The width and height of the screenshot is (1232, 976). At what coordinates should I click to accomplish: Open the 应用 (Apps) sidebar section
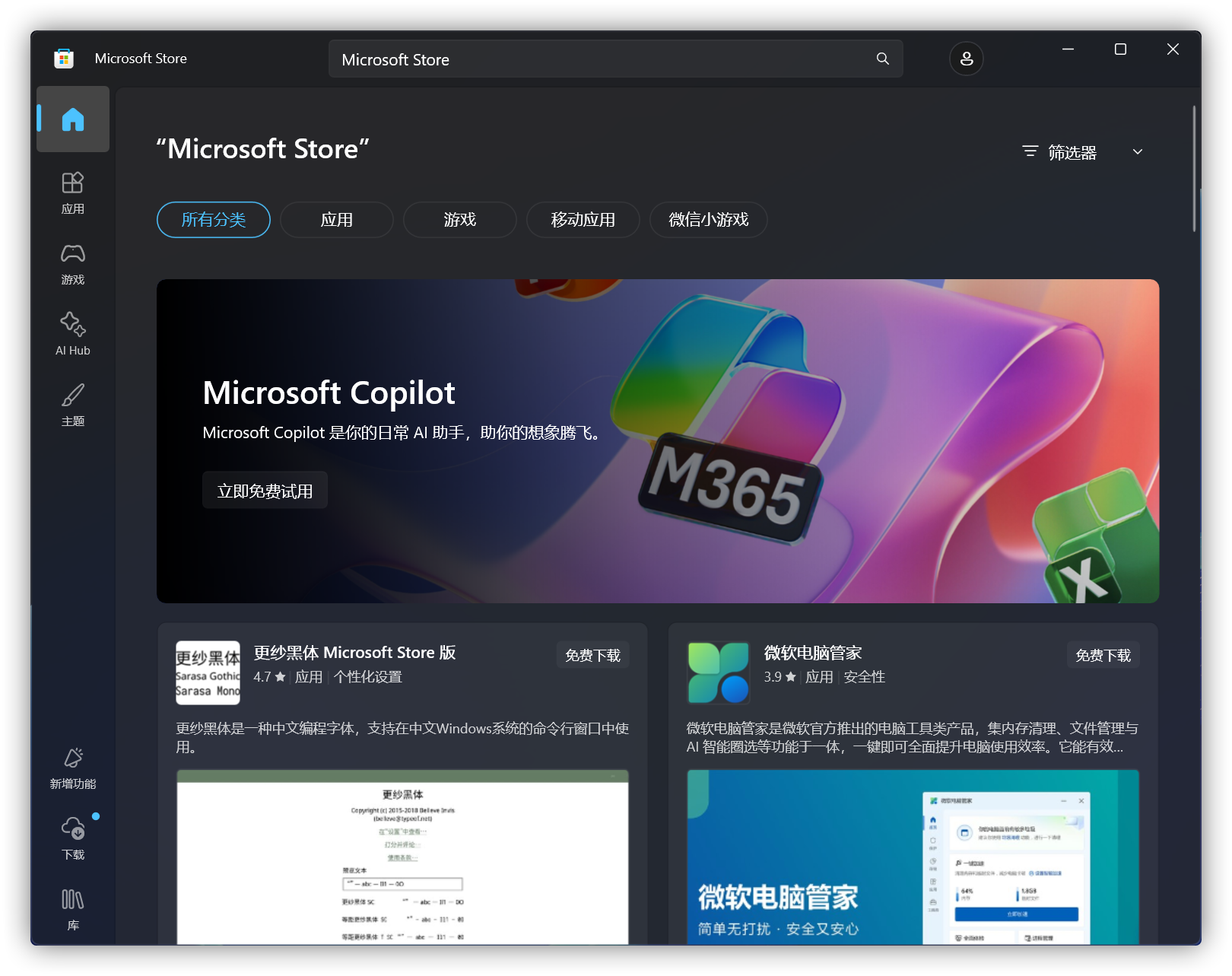point(73,192)
